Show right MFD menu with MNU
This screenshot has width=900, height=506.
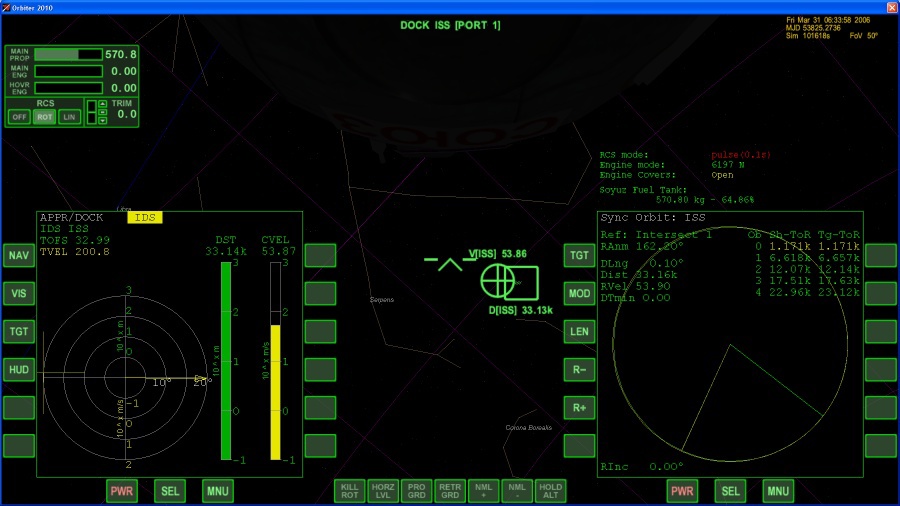[x=778, y=491]
